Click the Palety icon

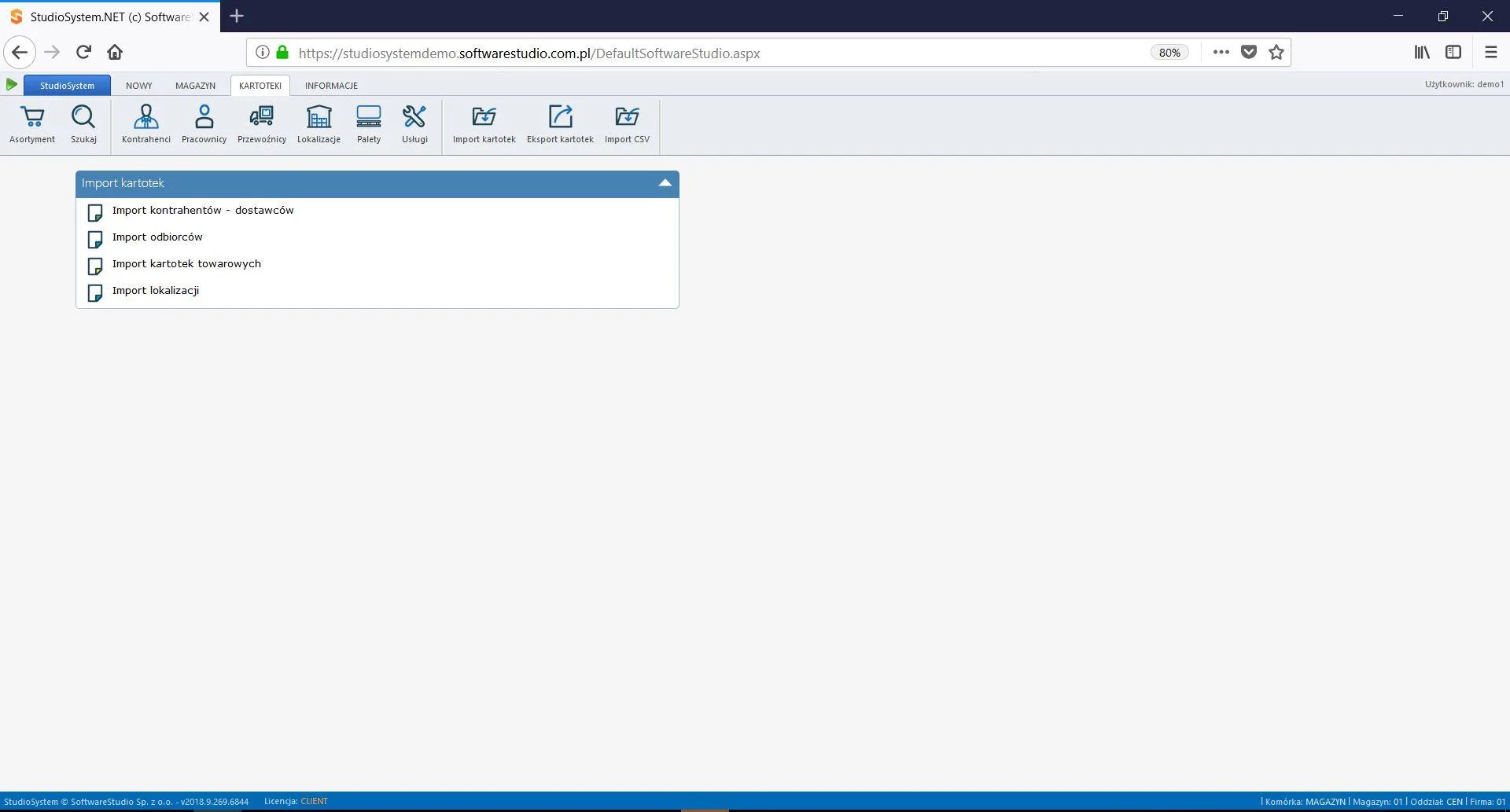pyautogui.click(x=368, y=117)
